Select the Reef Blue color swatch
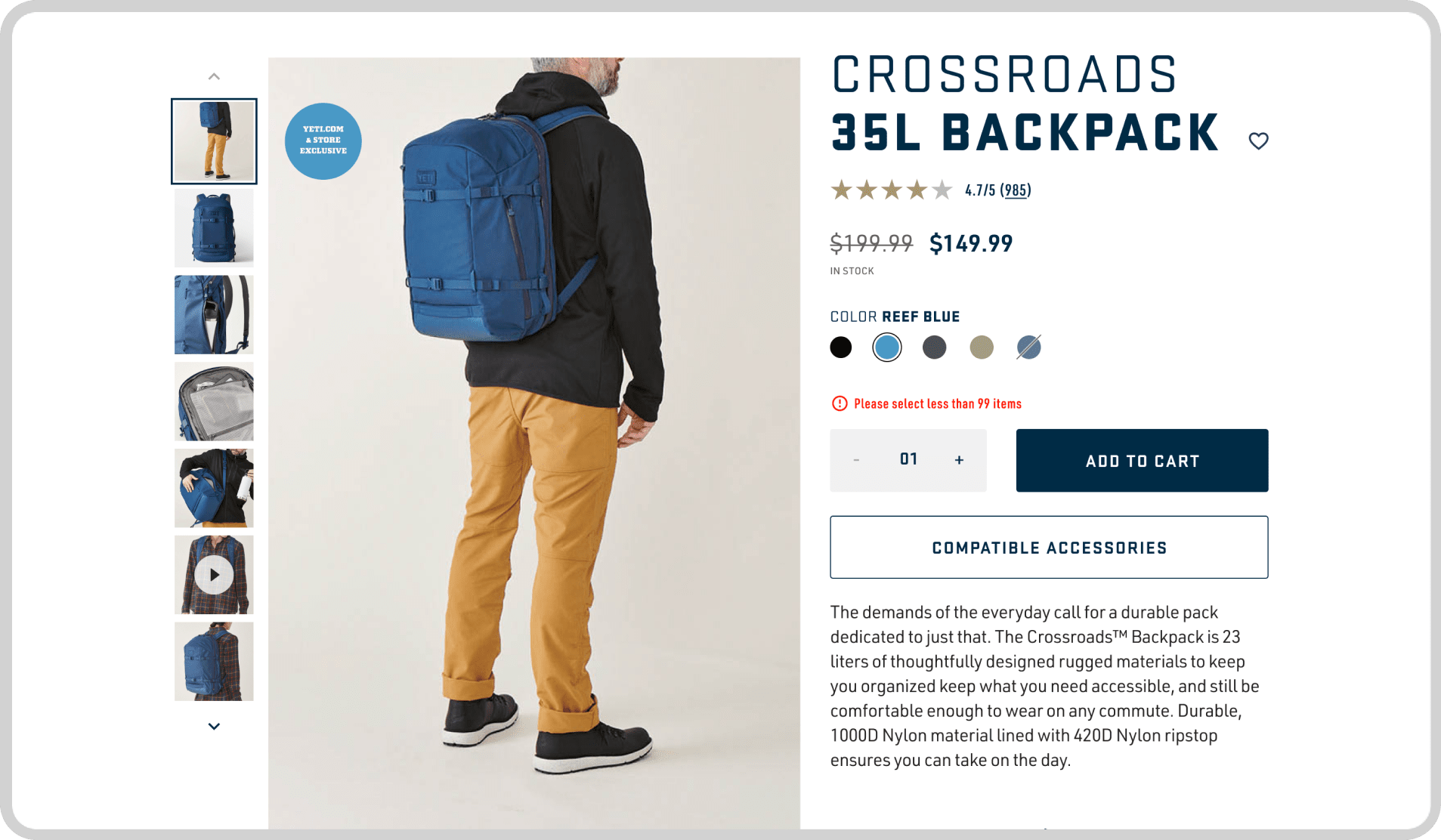Viewport: 1441px width, 840px height. click(x=887, y=347)
